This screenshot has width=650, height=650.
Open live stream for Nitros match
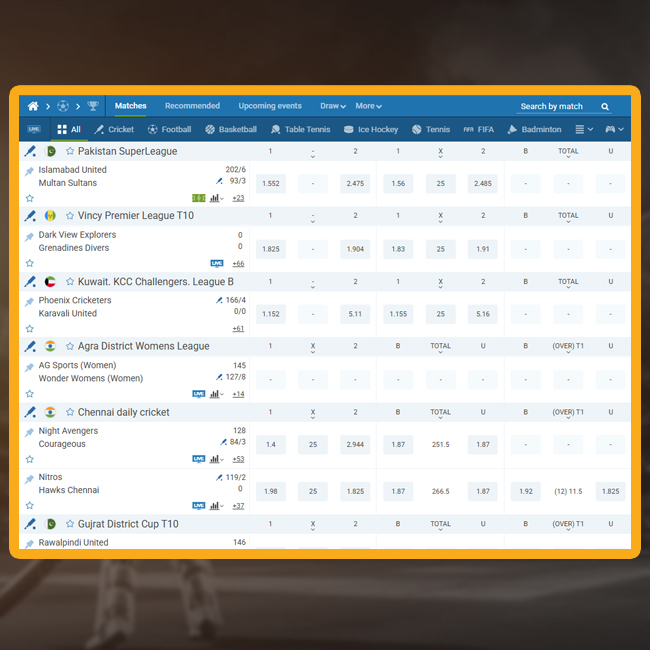pos(199,506)
